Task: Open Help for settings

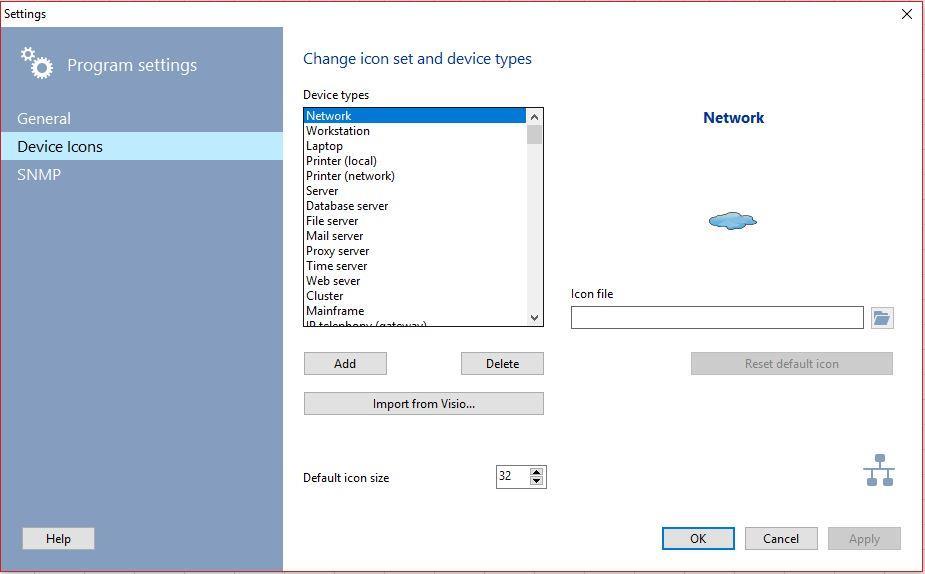Action: (58, 539)
